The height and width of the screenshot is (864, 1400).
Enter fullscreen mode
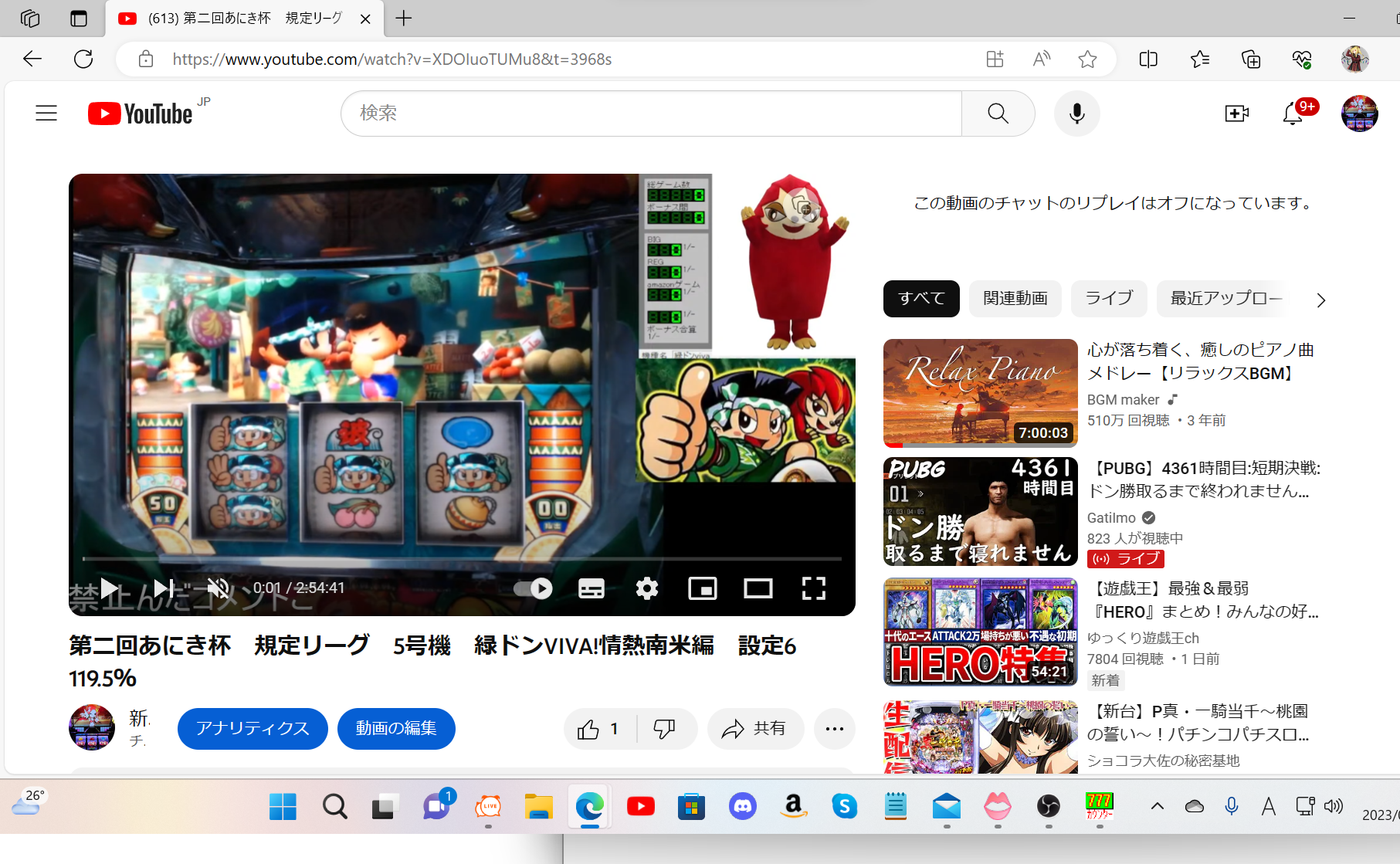coord(813,588)
